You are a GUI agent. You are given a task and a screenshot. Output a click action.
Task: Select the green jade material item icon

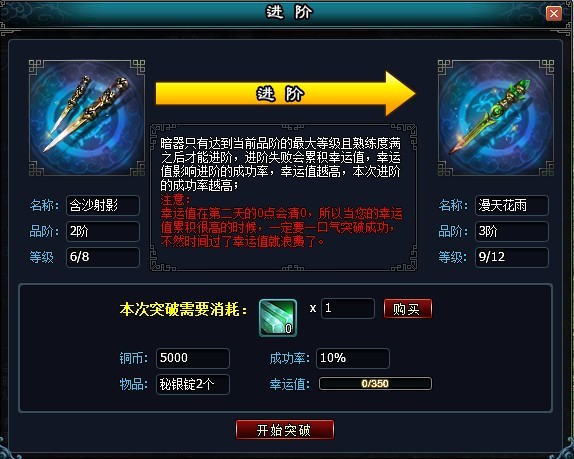[278, 318]
